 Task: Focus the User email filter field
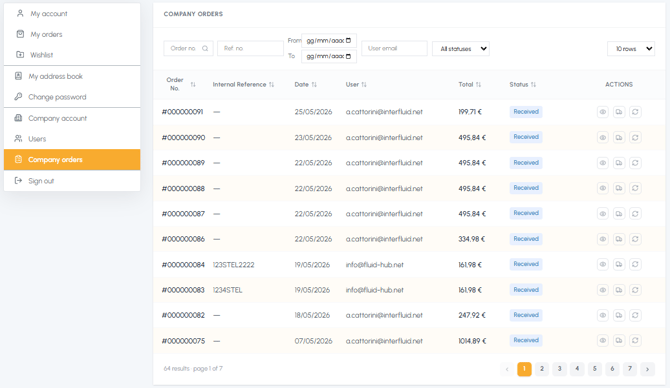(x=394, y=48)
